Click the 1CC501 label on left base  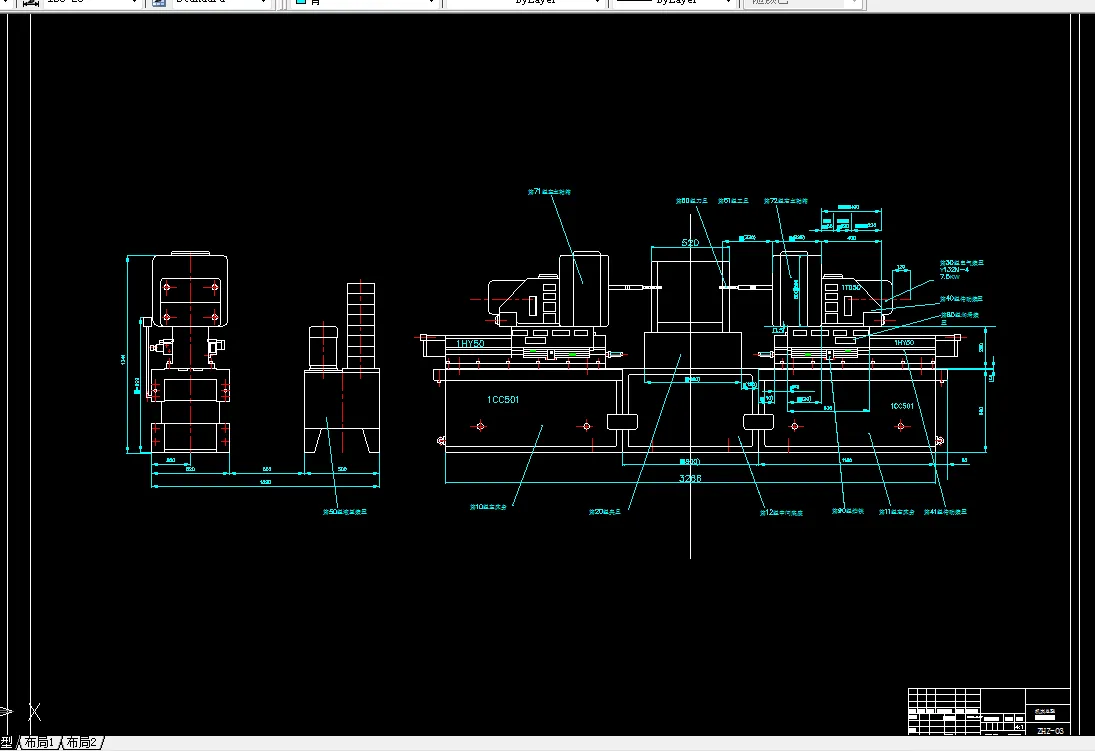click(503, 400)
